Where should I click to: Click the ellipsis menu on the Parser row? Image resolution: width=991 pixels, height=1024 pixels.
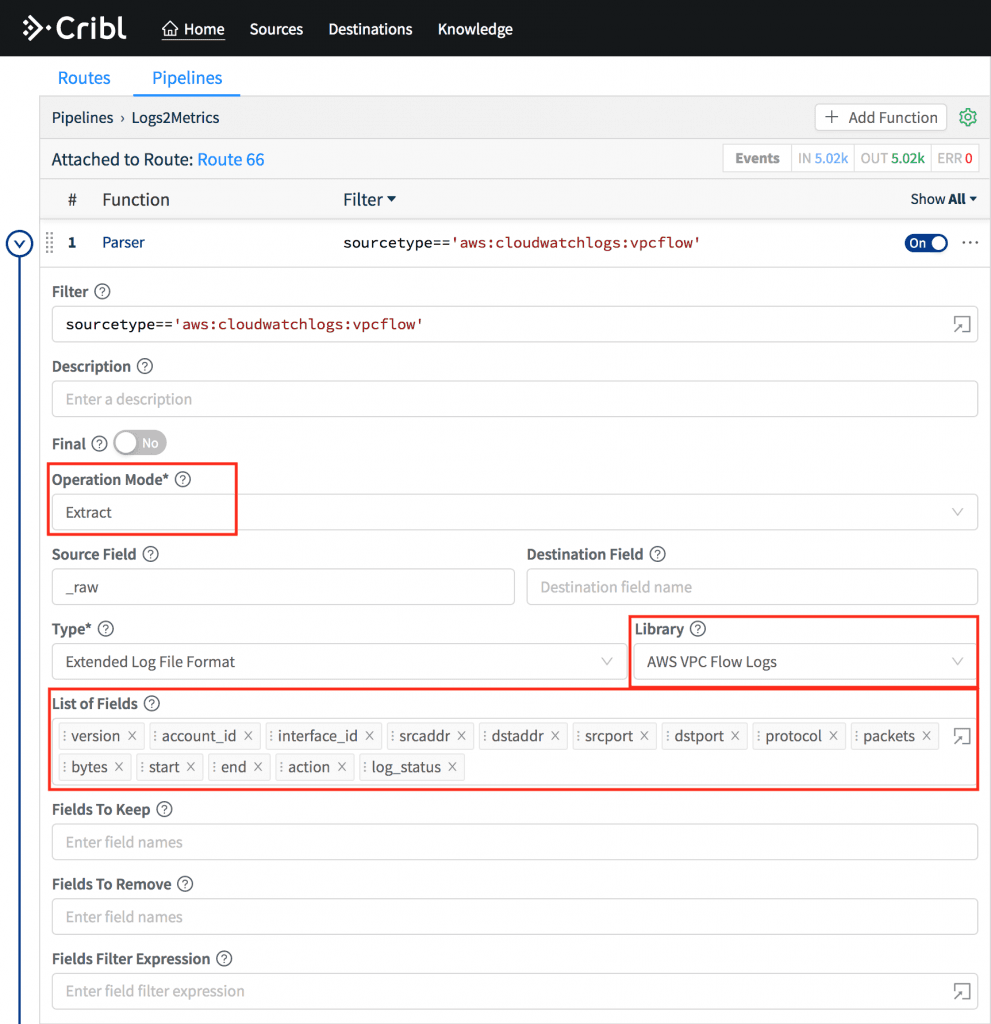[969, 243]
